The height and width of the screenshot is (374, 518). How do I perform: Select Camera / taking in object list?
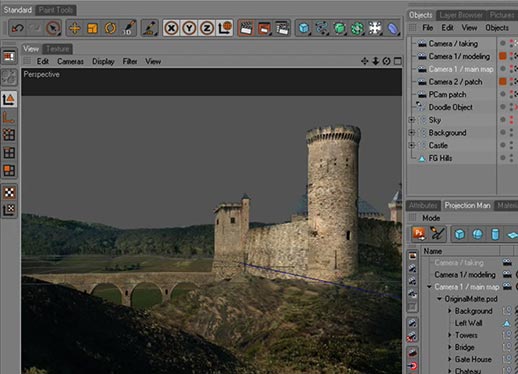click(453, 44)
